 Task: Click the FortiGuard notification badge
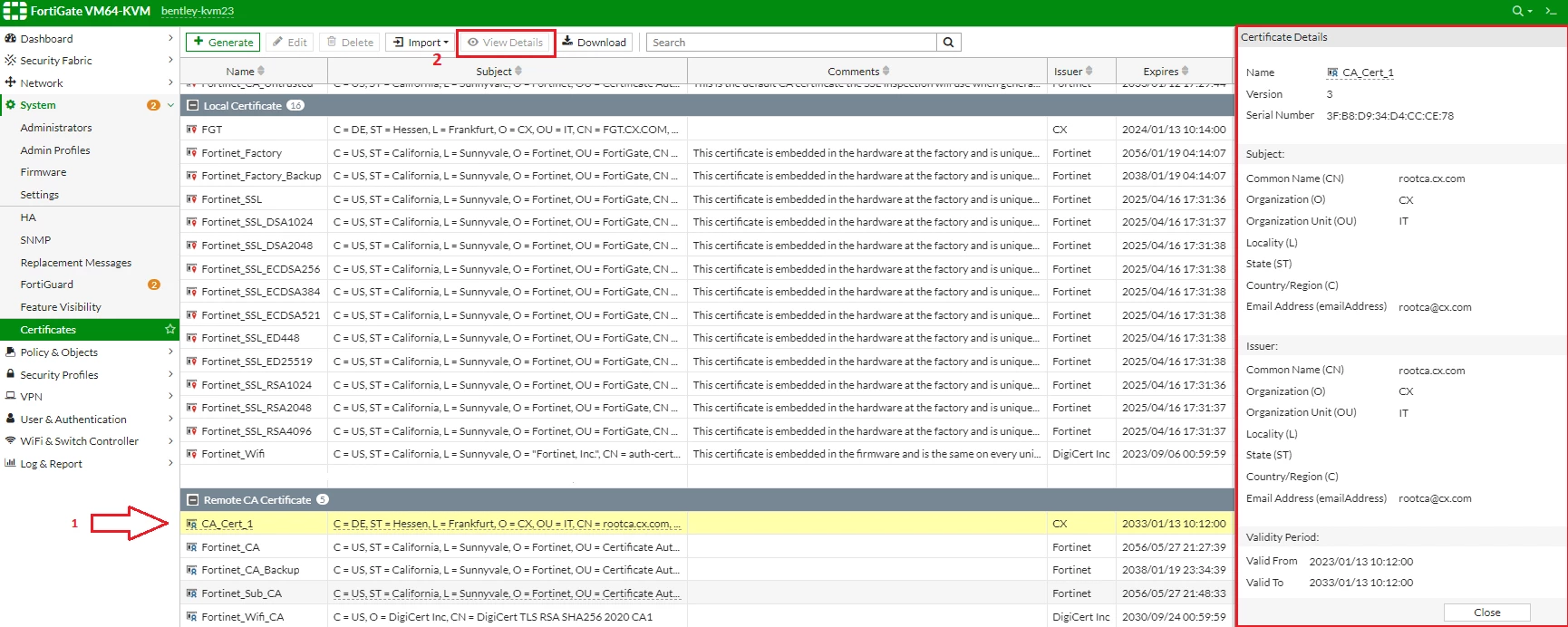pos(154,285)
